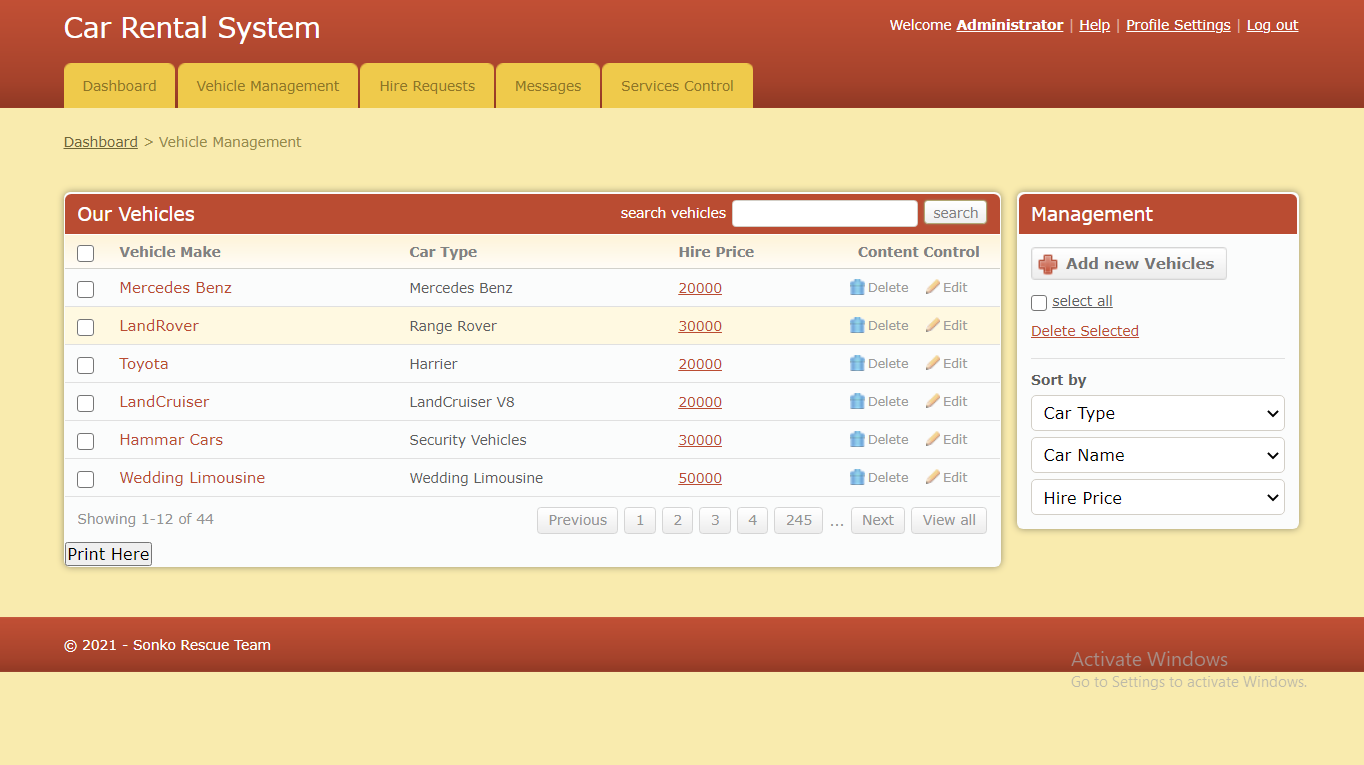Switch to the Hire Requests tab

click(x=426, y=86)
